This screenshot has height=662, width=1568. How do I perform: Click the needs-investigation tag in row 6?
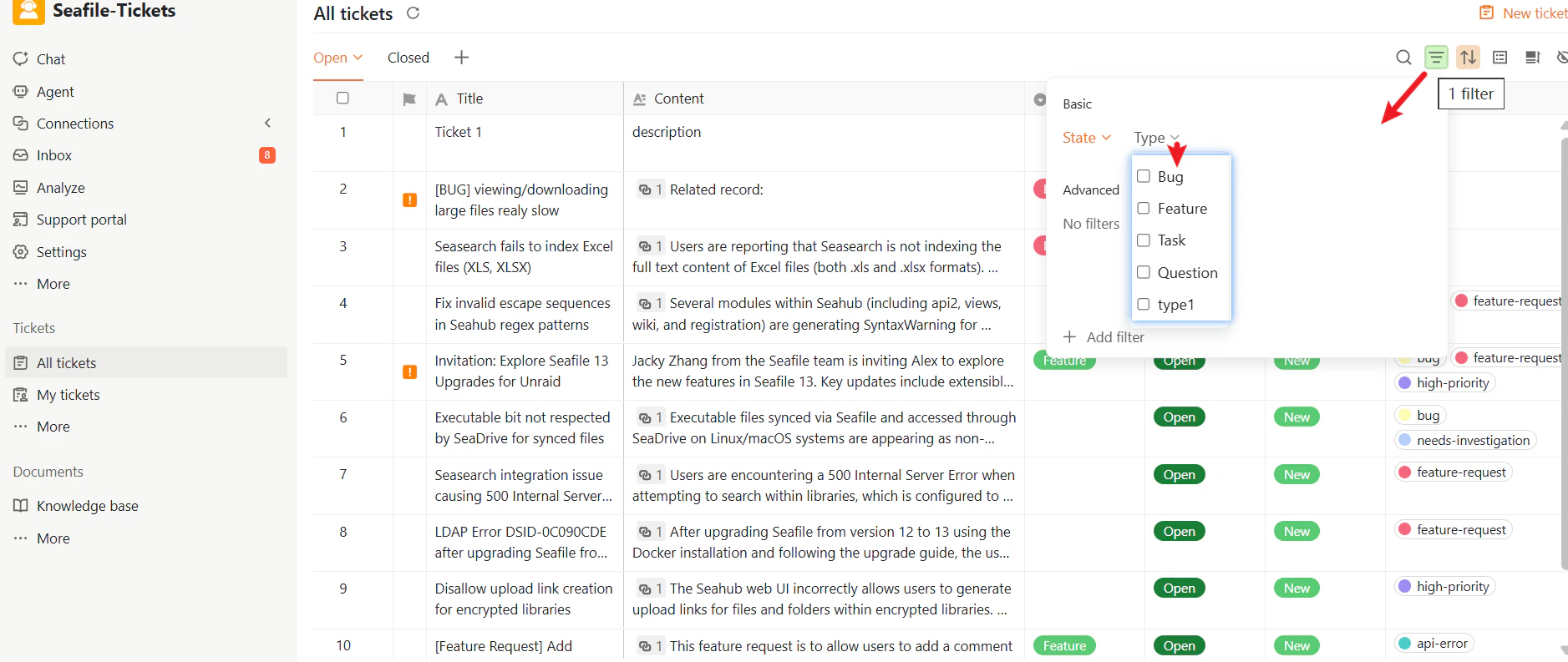pyautogui.click(x=1466, y=440)
